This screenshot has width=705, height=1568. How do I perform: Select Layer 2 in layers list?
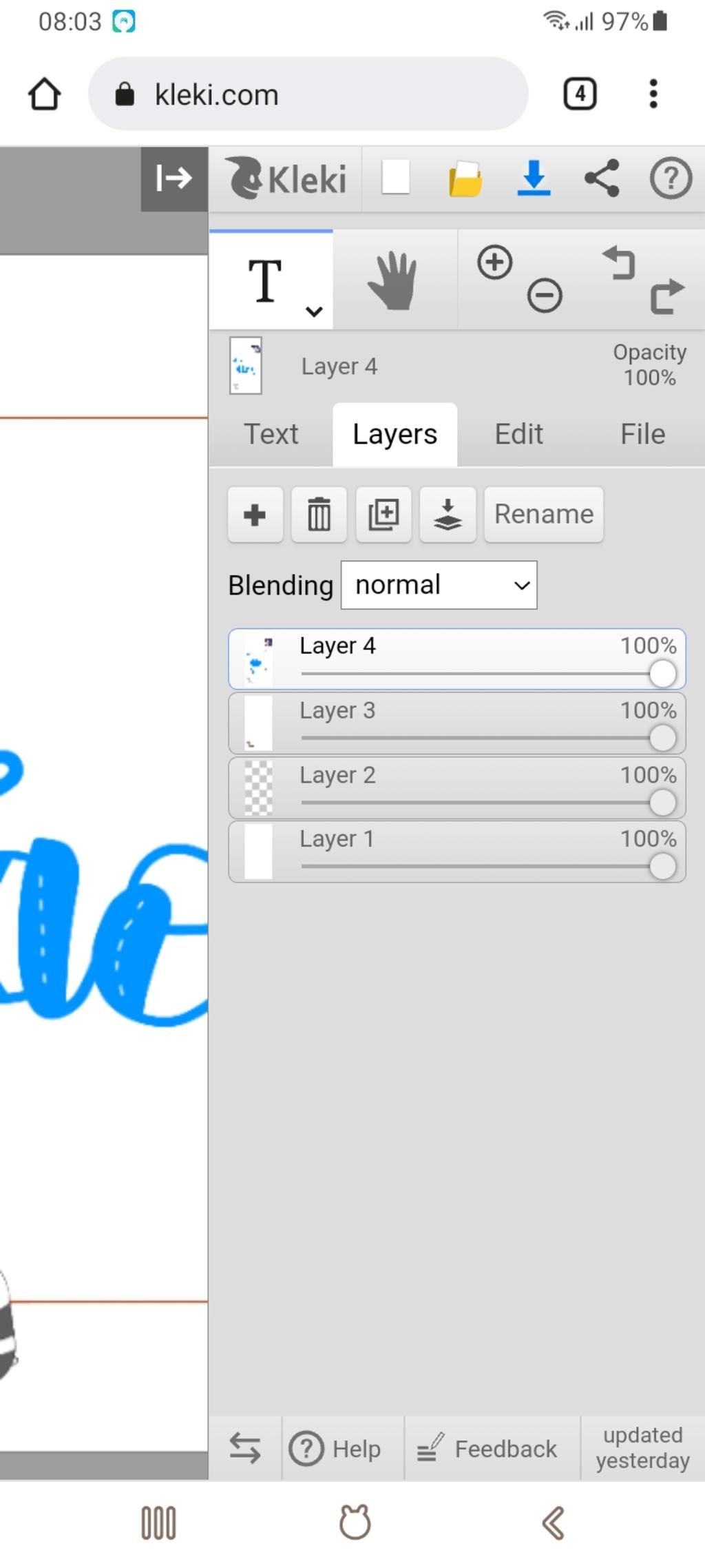tap(413, 776)
